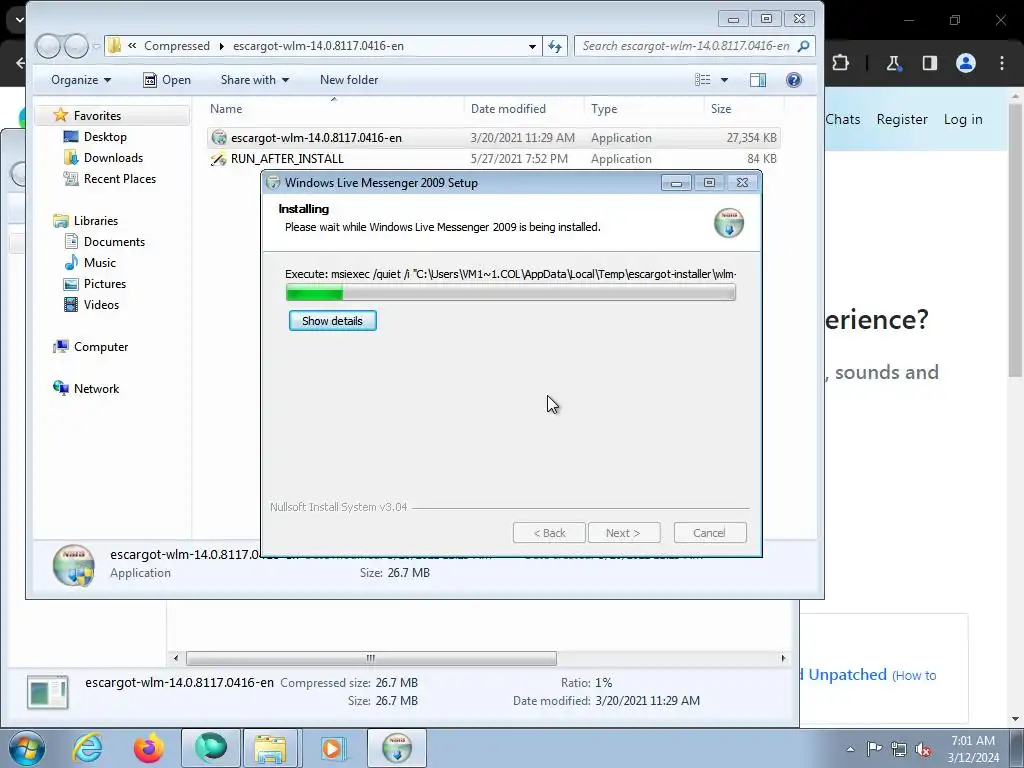This screenshot has height=768, width=1024.
Task: Open the Windows Start button
Action: click(27, 748)
